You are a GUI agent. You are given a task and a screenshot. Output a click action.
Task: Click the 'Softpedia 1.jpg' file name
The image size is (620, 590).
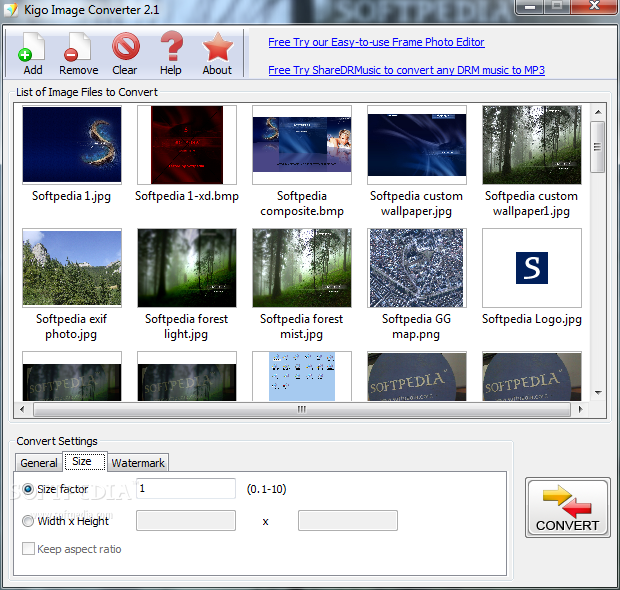pyautogui.click(x=72, y=196)
